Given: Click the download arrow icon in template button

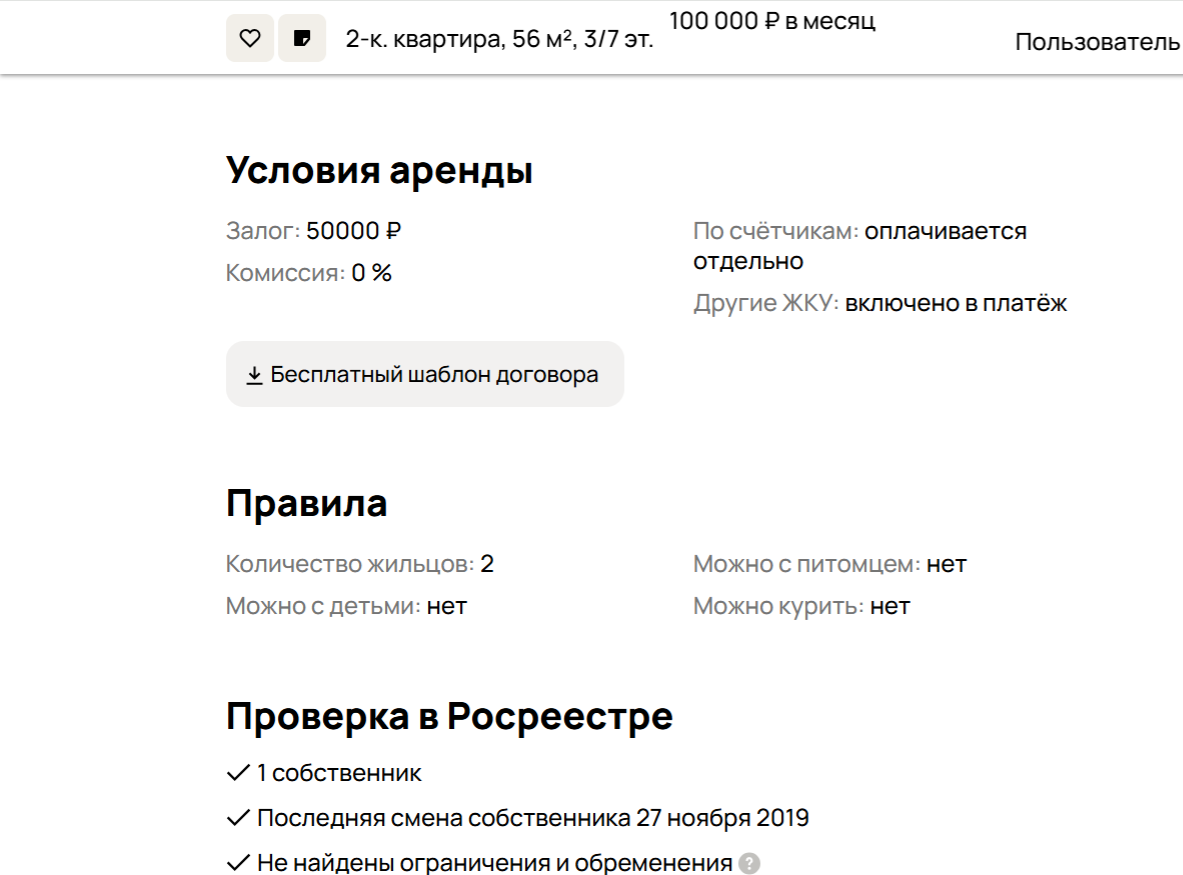Looking at the screenshot, I should 254,375.
